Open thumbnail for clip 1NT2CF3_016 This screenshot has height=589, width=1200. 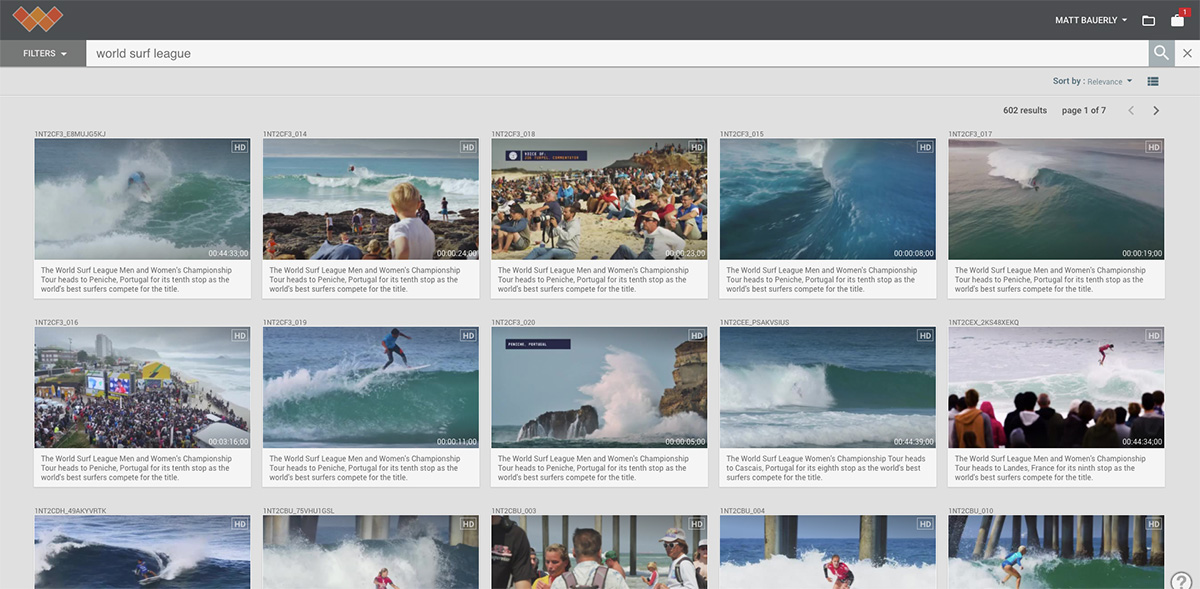tap(142, 387)
